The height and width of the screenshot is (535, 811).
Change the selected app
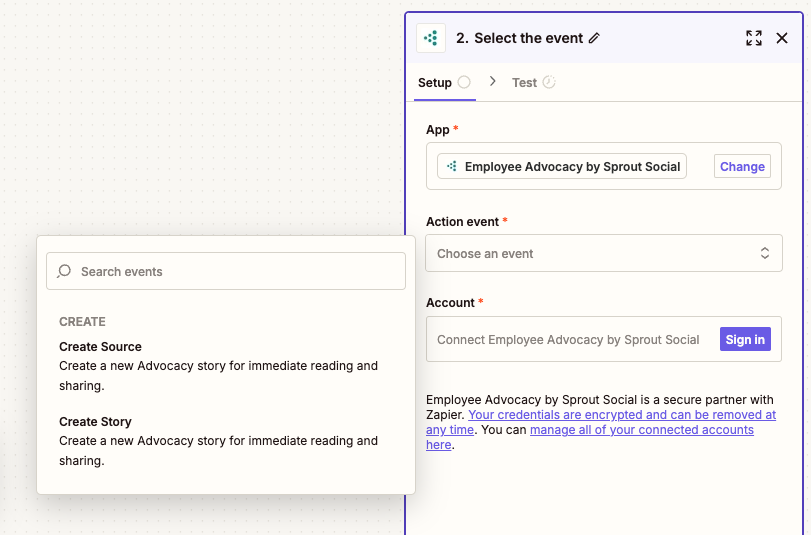click(x=742, y=166)
